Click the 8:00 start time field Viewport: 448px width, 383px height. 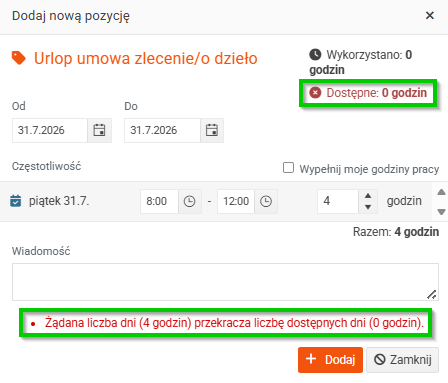[x=159, y=201]
